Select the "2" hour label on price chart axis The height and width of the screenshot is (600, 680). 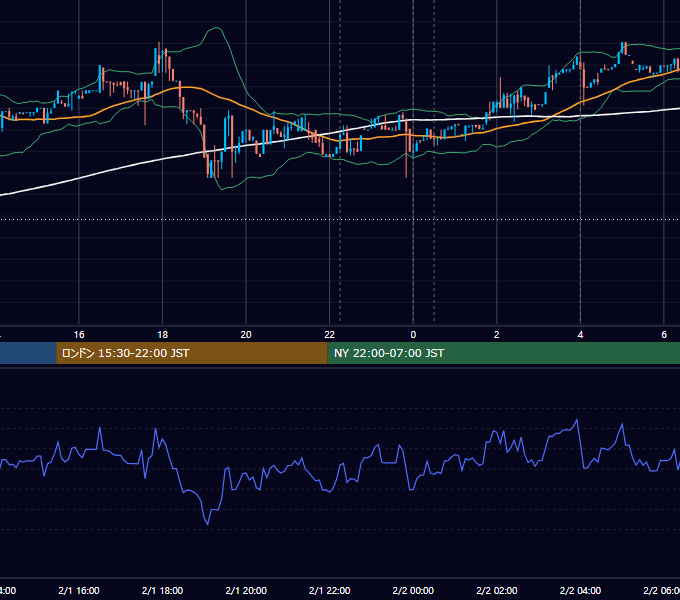[x=497, y=335]
